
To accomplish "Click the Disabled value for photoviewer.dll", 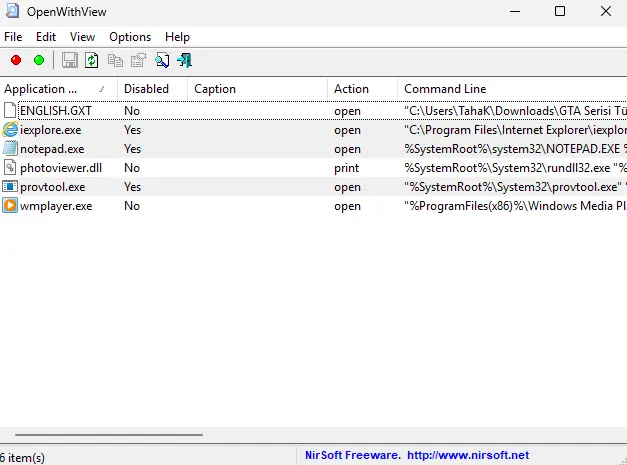I will (x=132, y=168).
